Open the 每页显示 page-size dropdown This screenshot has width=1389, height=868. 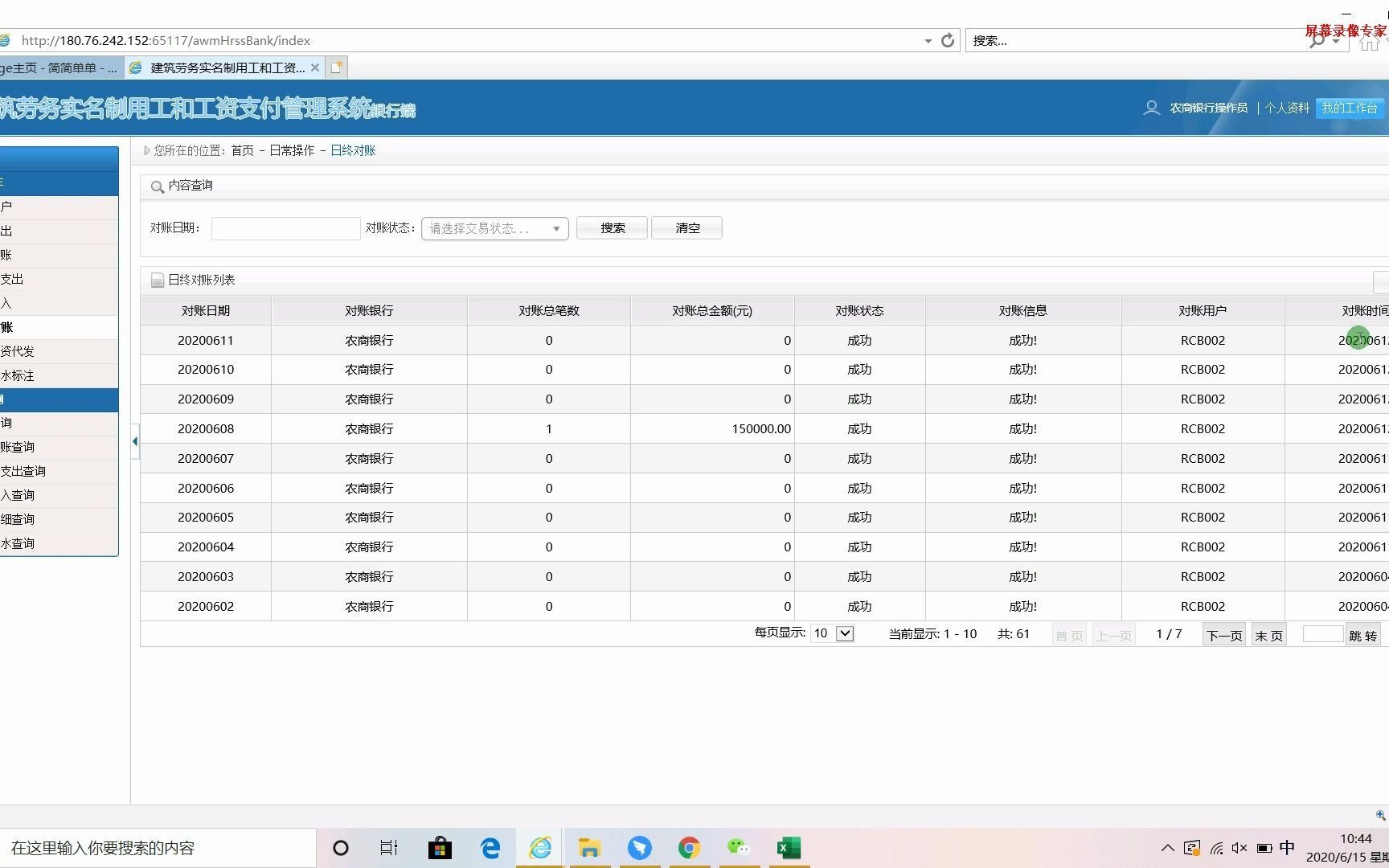click(x=832, y=633)
